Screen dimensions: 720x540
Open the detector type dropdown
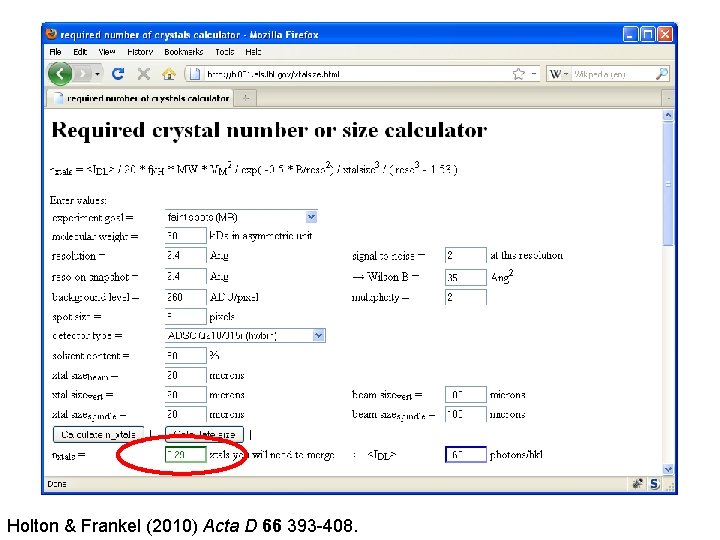coord(245,336)
